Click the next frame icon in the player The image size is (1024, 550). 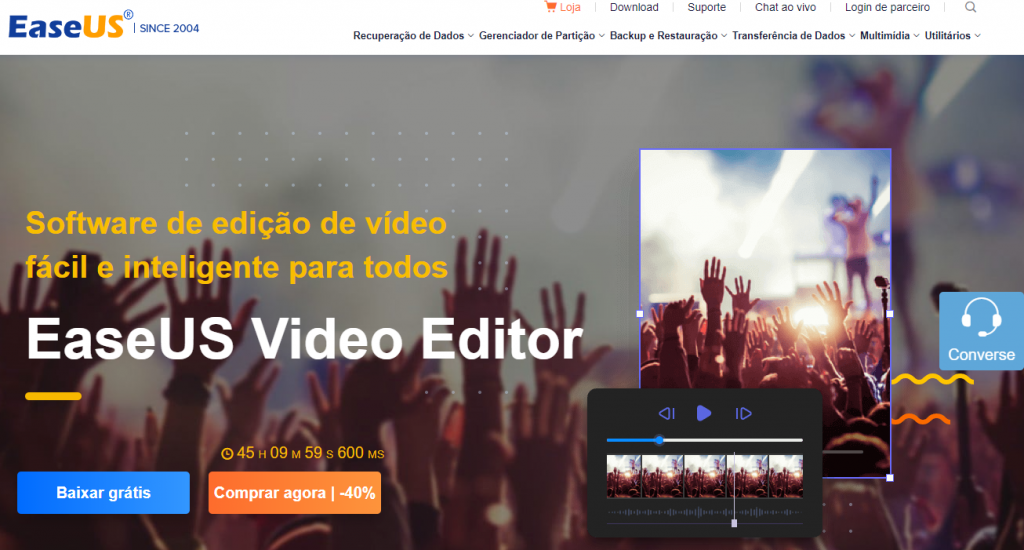coord(743,413)
